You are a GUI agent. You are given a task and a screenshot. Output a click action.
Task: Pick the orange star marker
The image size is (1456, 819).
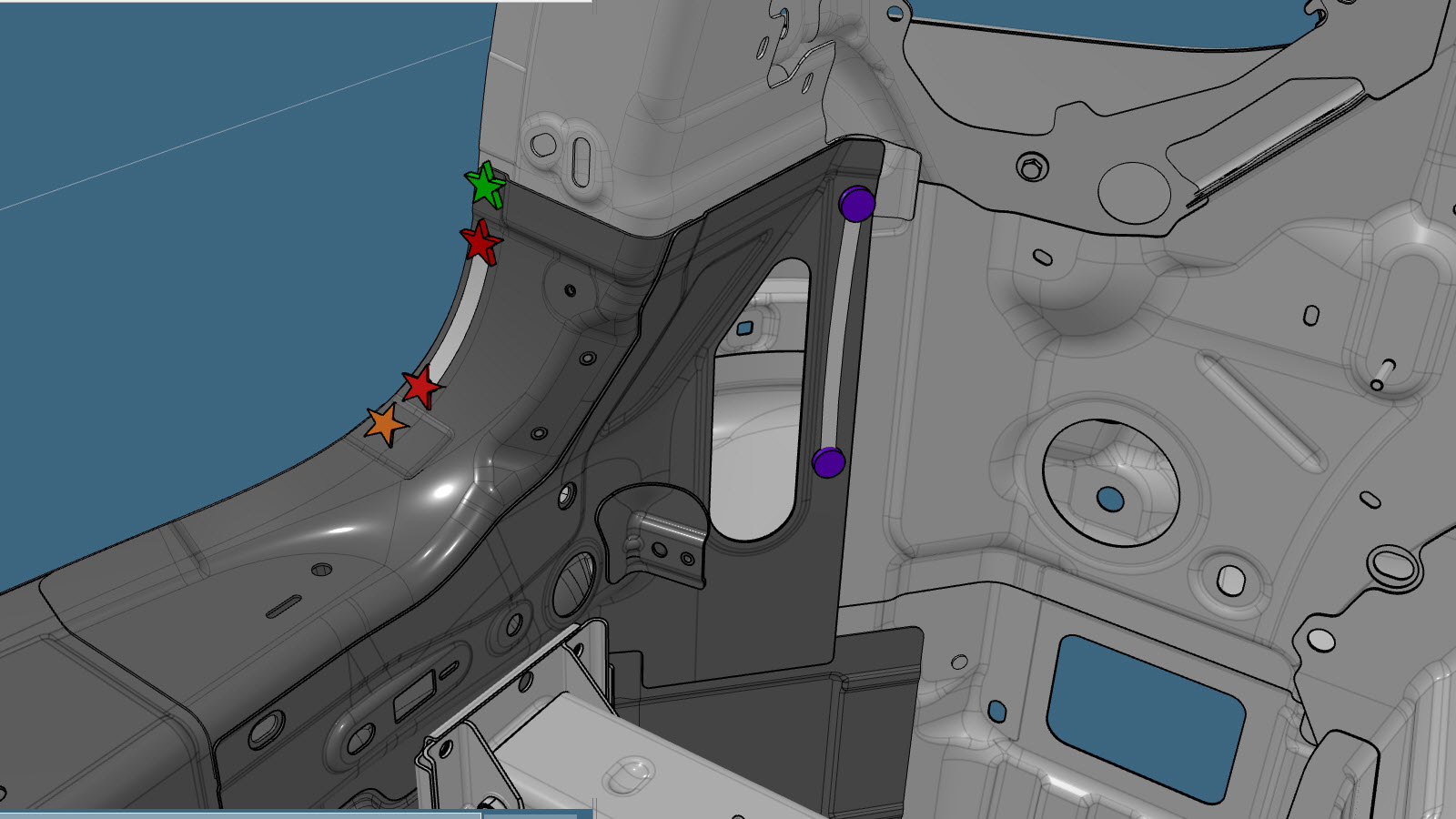coord(386,424)
